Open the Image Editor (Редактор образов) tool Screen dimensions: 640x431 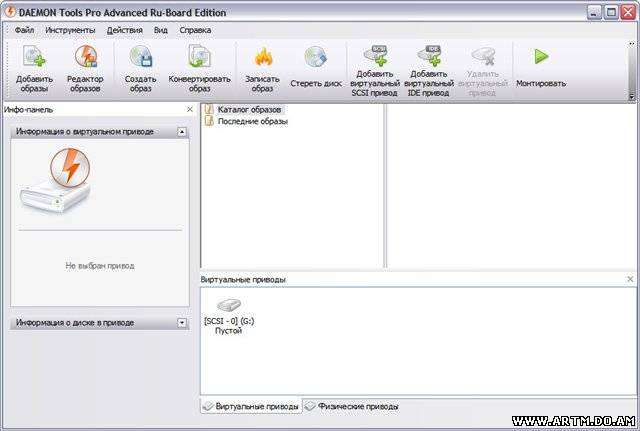point(85,56)
